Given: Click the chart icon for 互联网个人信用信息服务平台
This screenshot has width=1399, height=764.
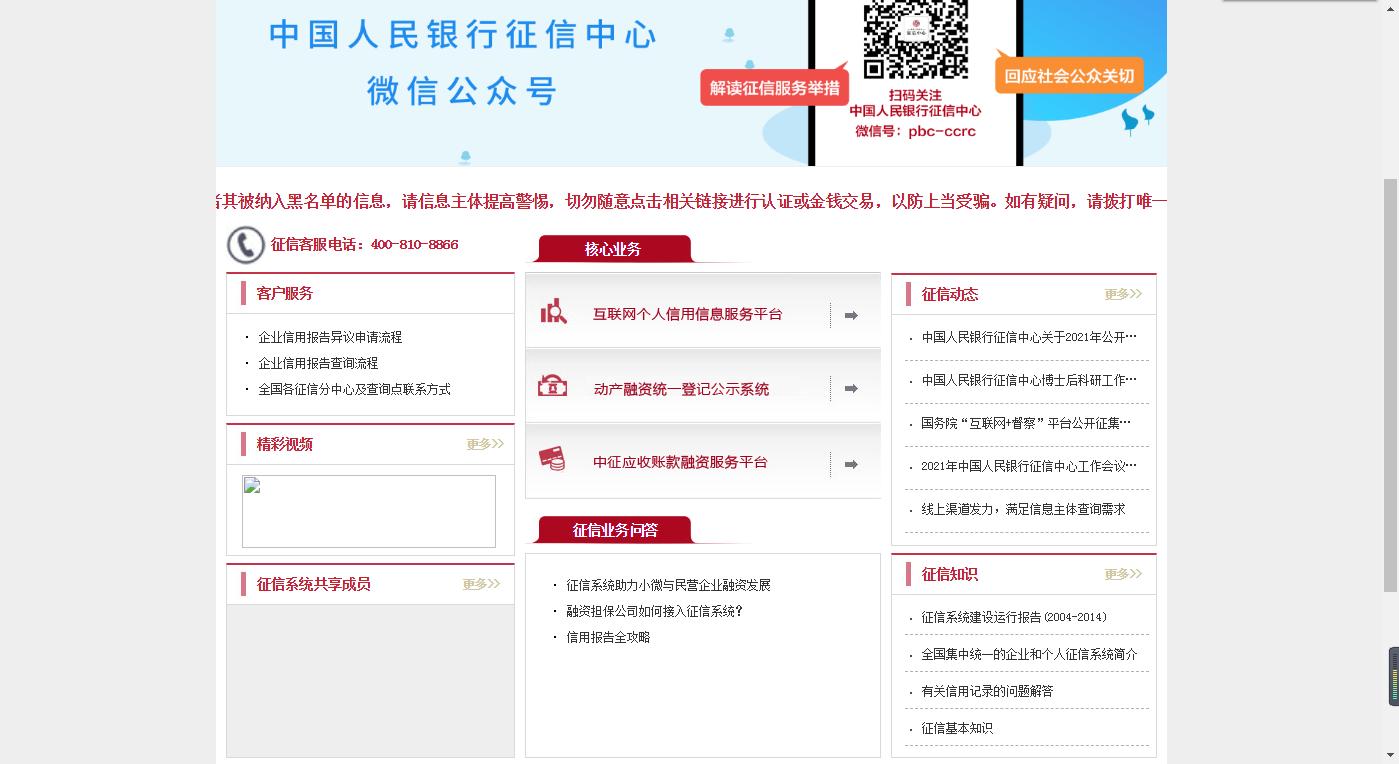Looking at the screenshot, I should pyautogui.click(x=553, y=312).
